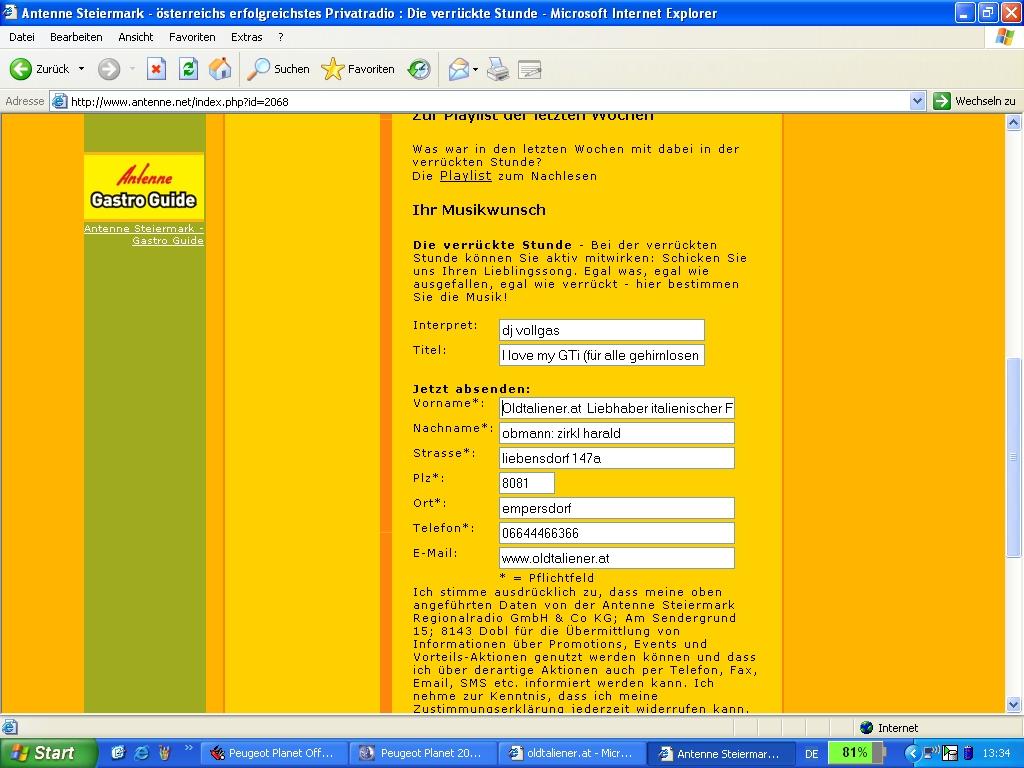Click the network connection tray icon
This screenshot has height=768, width=1024.
(932, 753)
